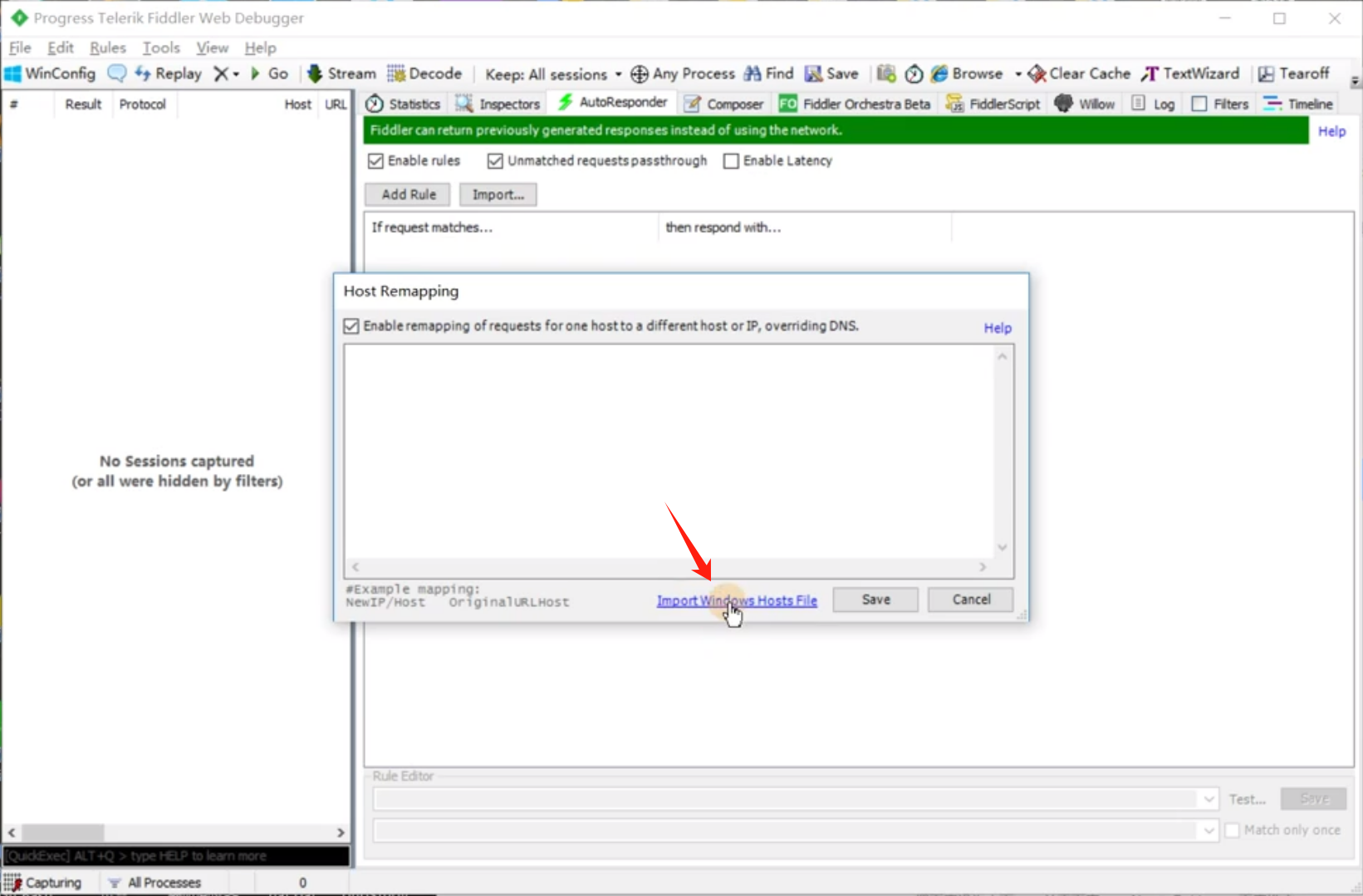
Task: Uncheck Enable remapping of requests checkbox
Action: click(351, 326)
